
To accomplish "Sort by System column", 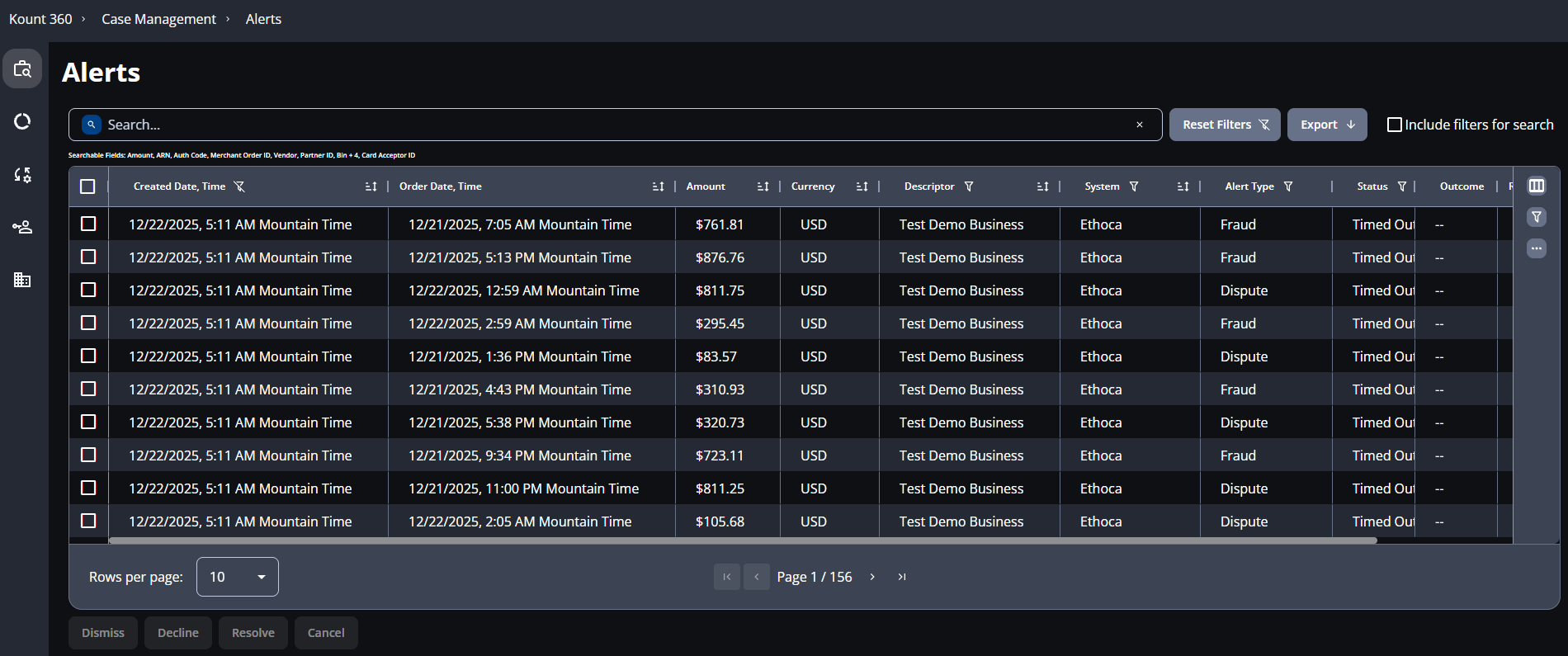I will tap(1183, 186).
